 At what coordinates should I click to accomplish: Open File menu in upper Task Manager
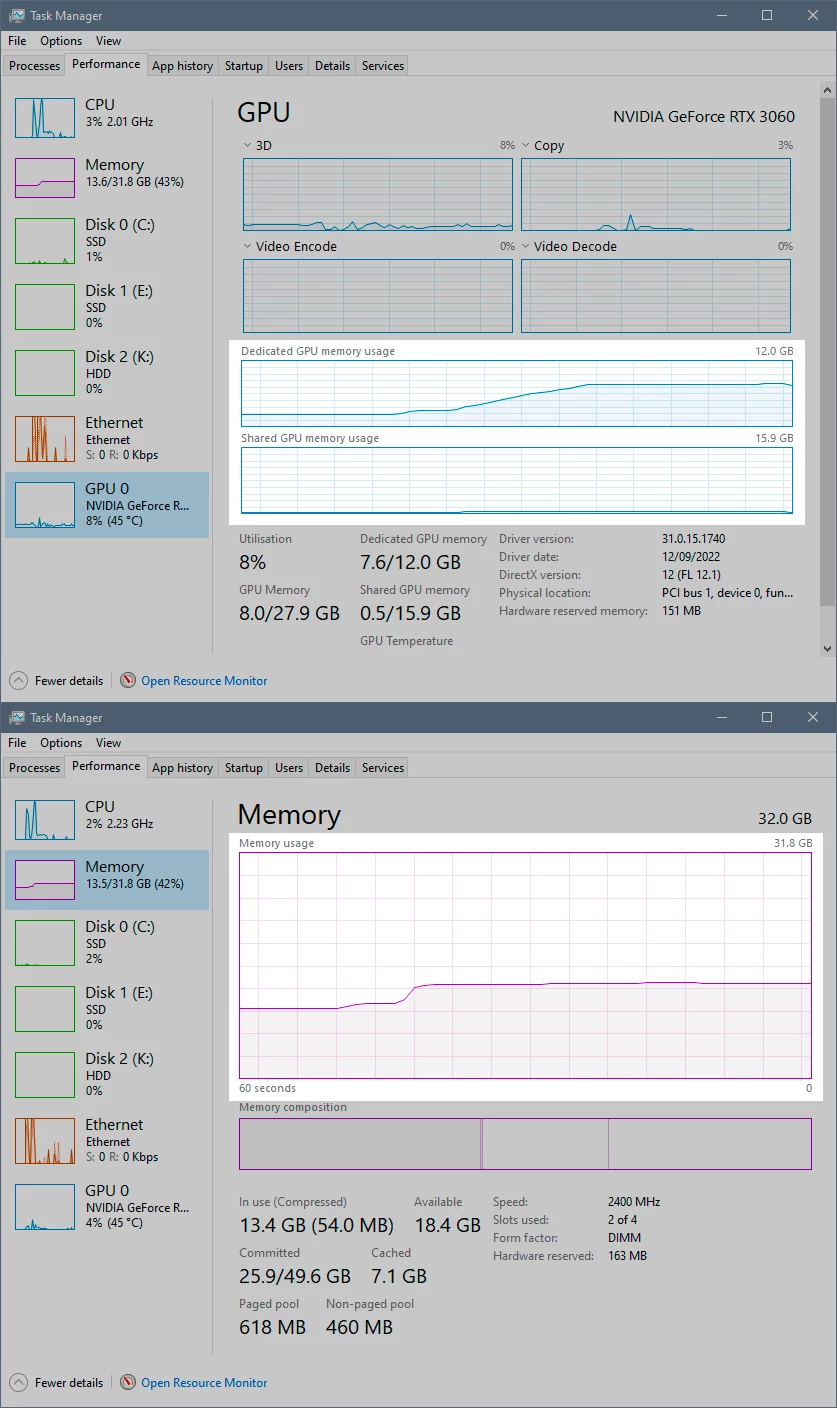pos(17,41)
